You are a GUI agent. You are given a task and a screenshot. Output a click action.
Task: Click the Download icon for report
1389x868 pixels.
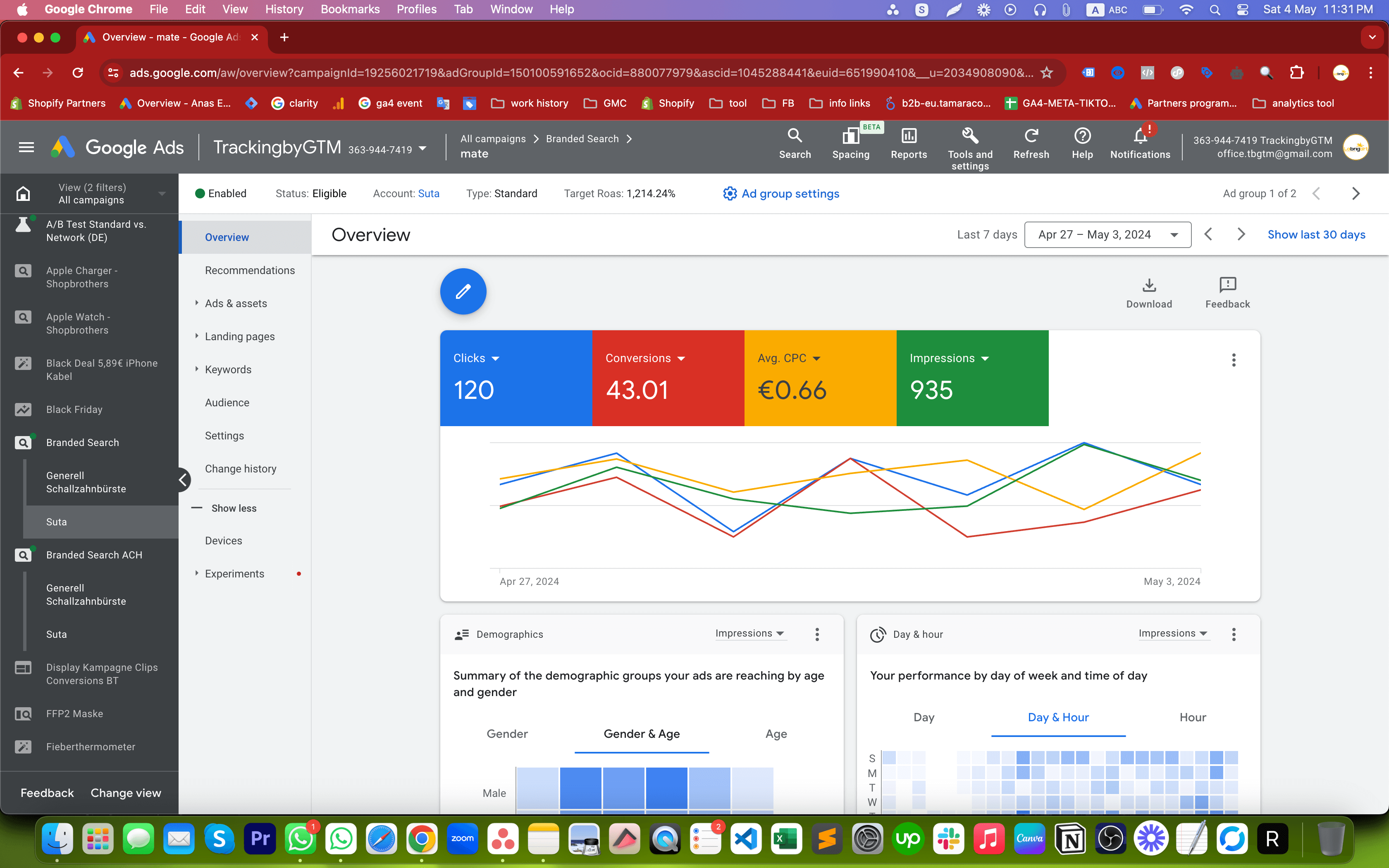1149,285
